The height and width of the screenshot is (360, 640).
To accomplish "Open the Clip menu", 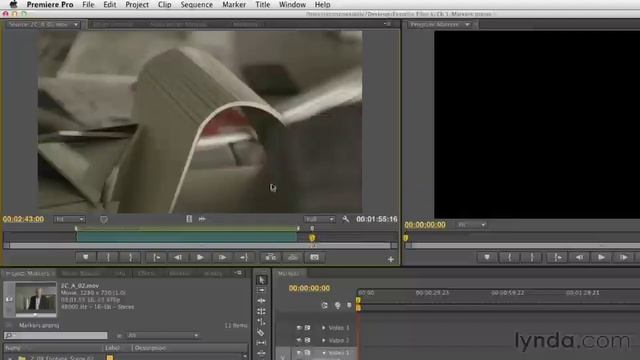I will (x=164, y=4).
